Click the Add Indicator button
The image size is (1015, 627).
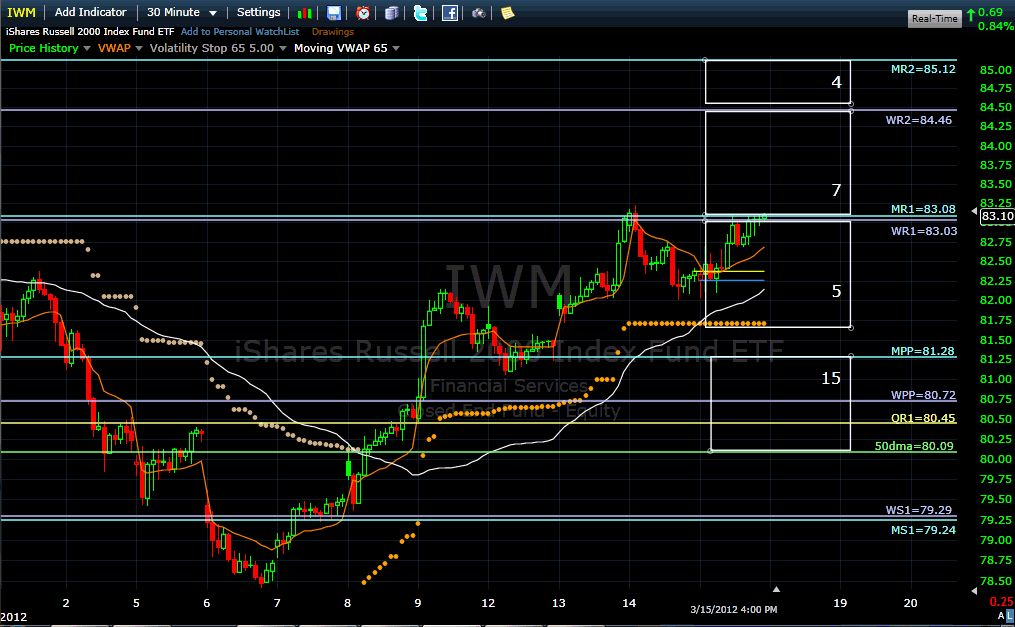(91, 12)
